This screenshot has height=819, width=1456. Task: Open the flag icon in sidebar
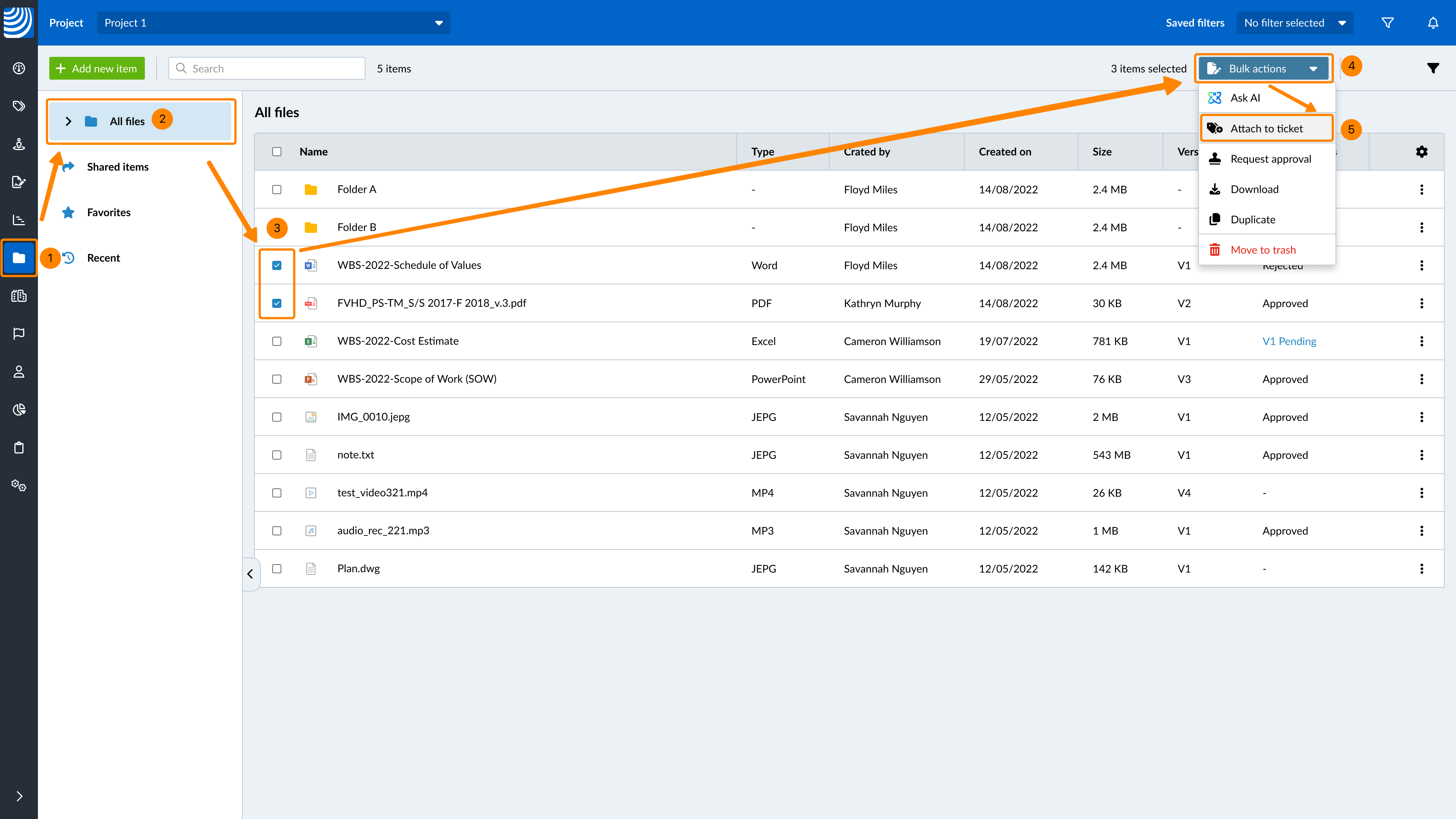19,334
